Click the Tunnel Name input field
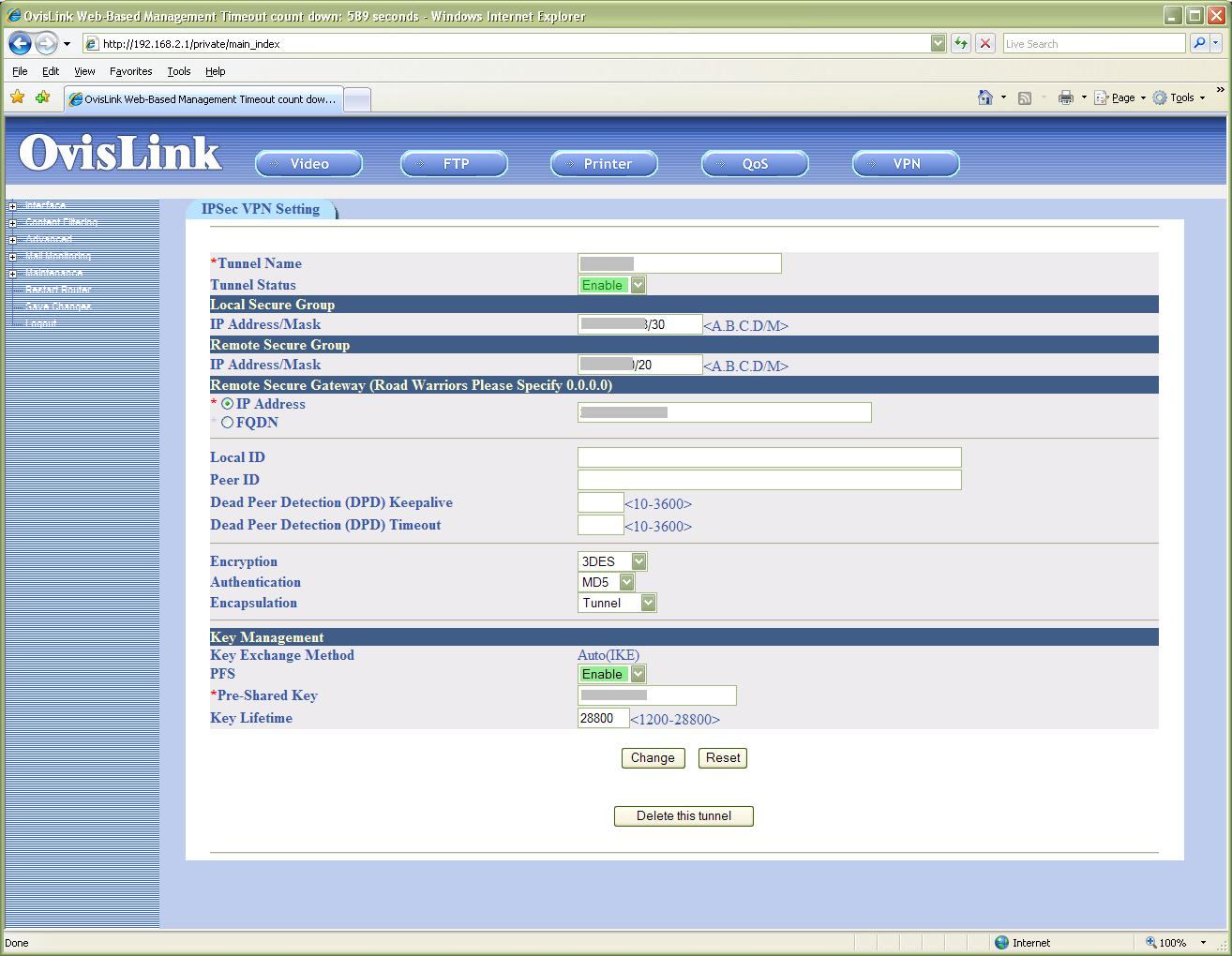The width and height of the screenshot is (1232, 956). point(680,263)
